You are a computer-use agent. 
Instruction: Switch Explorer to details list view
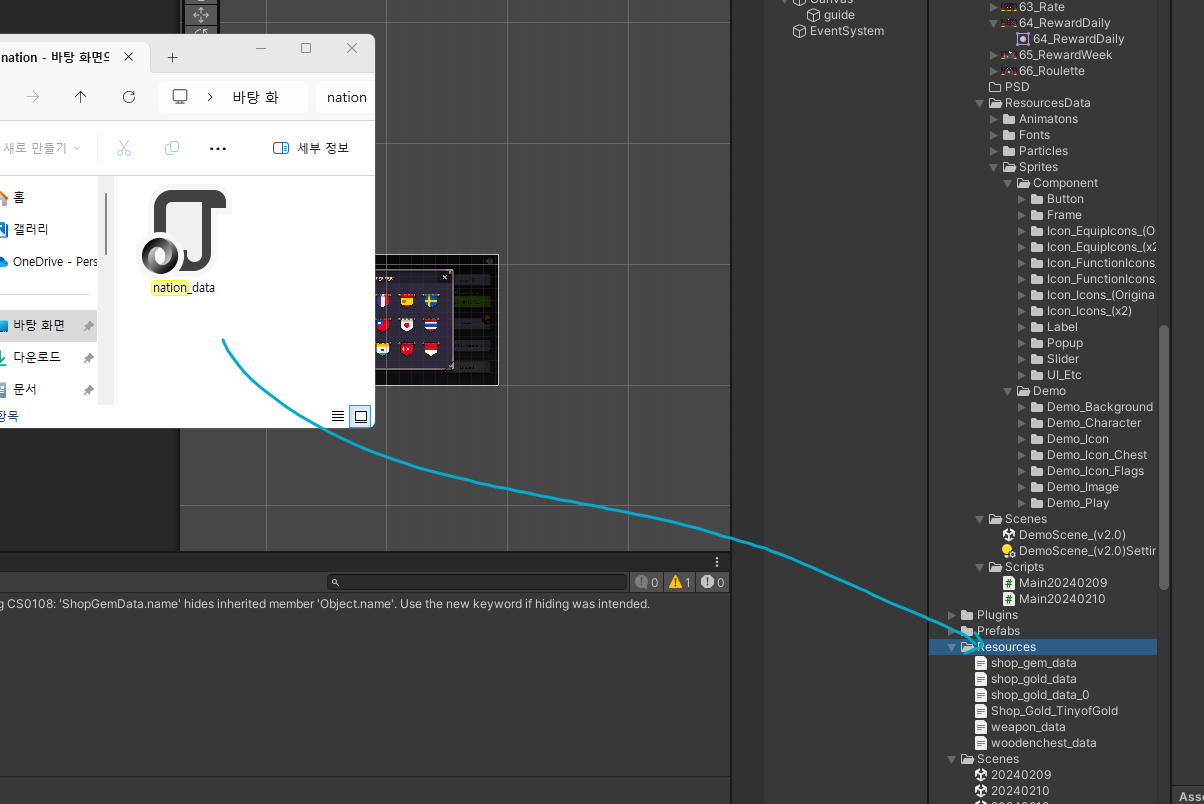coord(338,416)
